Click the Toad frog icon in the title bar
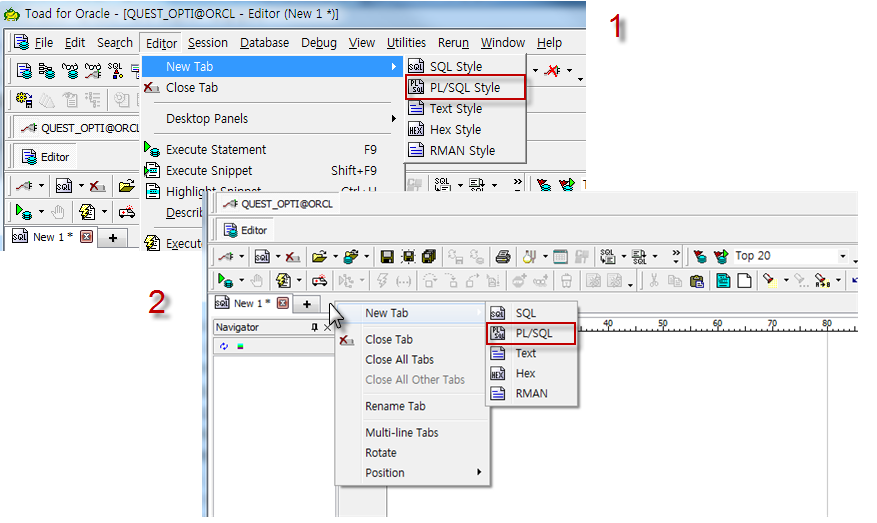The image size is (877, 523). pos(12,14)
